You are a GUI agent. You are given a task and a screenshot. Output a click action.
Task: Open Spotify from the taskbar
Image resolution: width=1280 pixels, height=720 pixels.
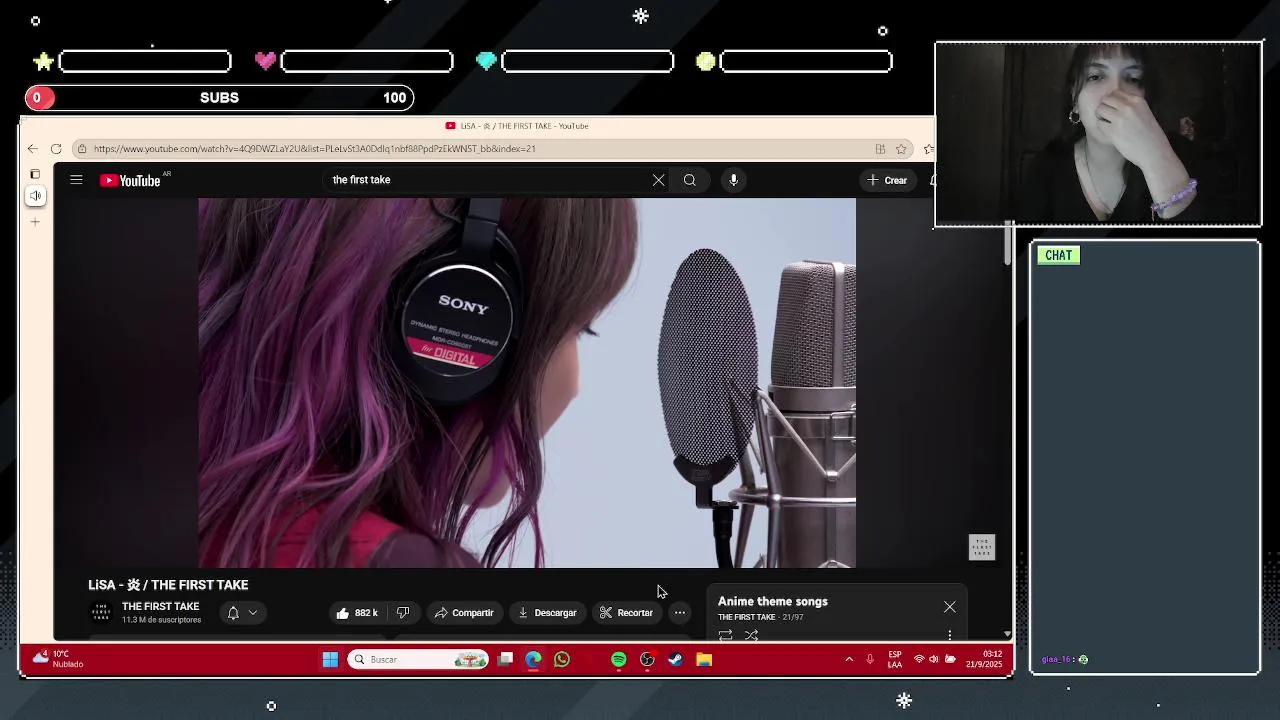(x=619, y=660)
